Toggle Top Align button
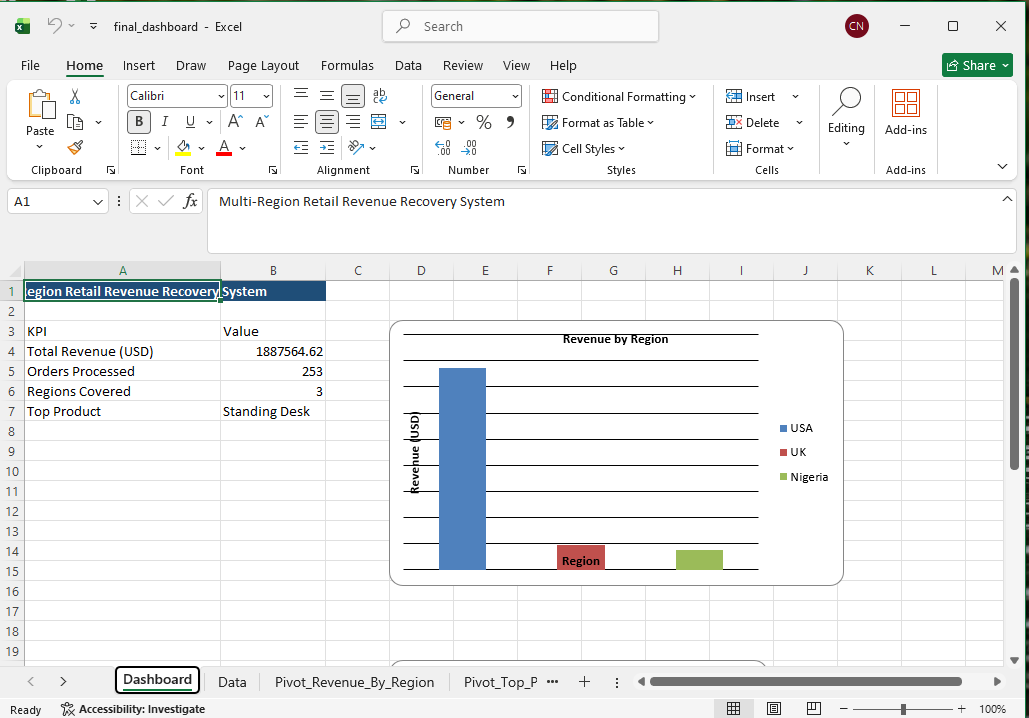 tap(301, 96)
